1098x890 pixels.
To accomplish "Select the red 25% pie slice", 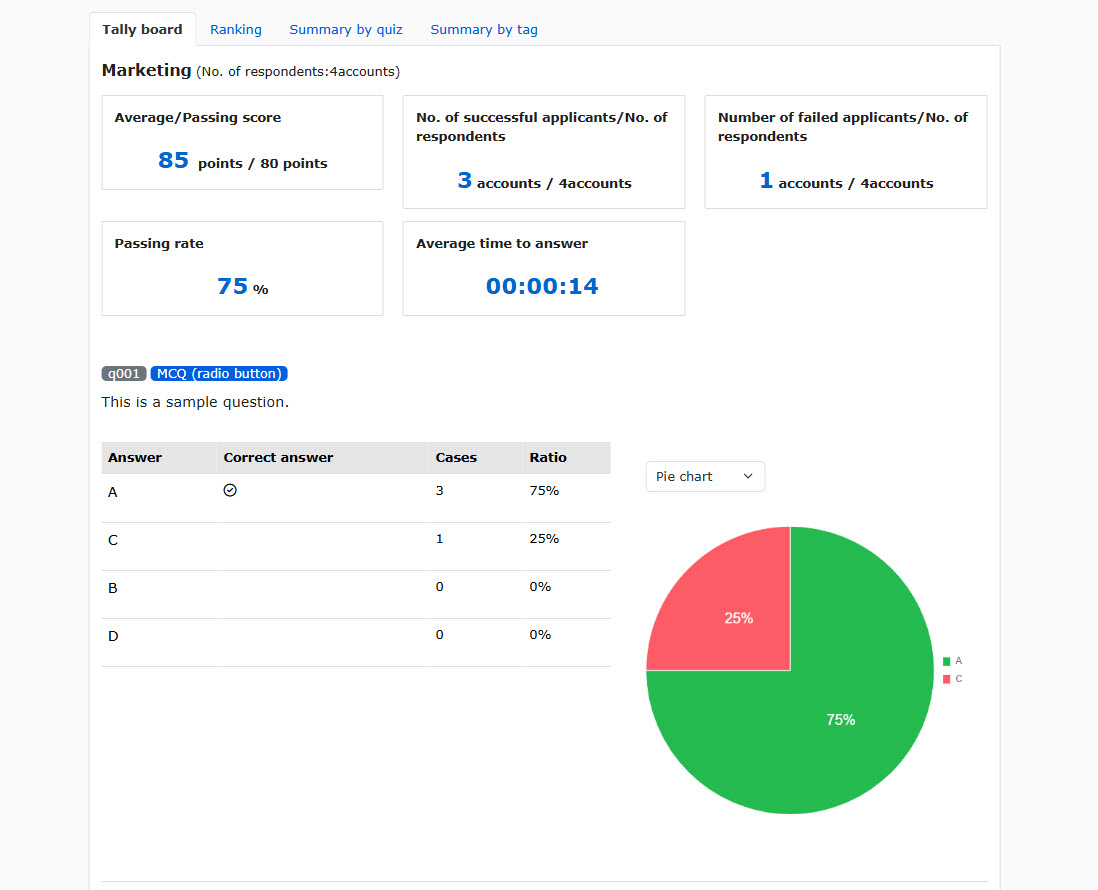I will (x=738, y=618).
